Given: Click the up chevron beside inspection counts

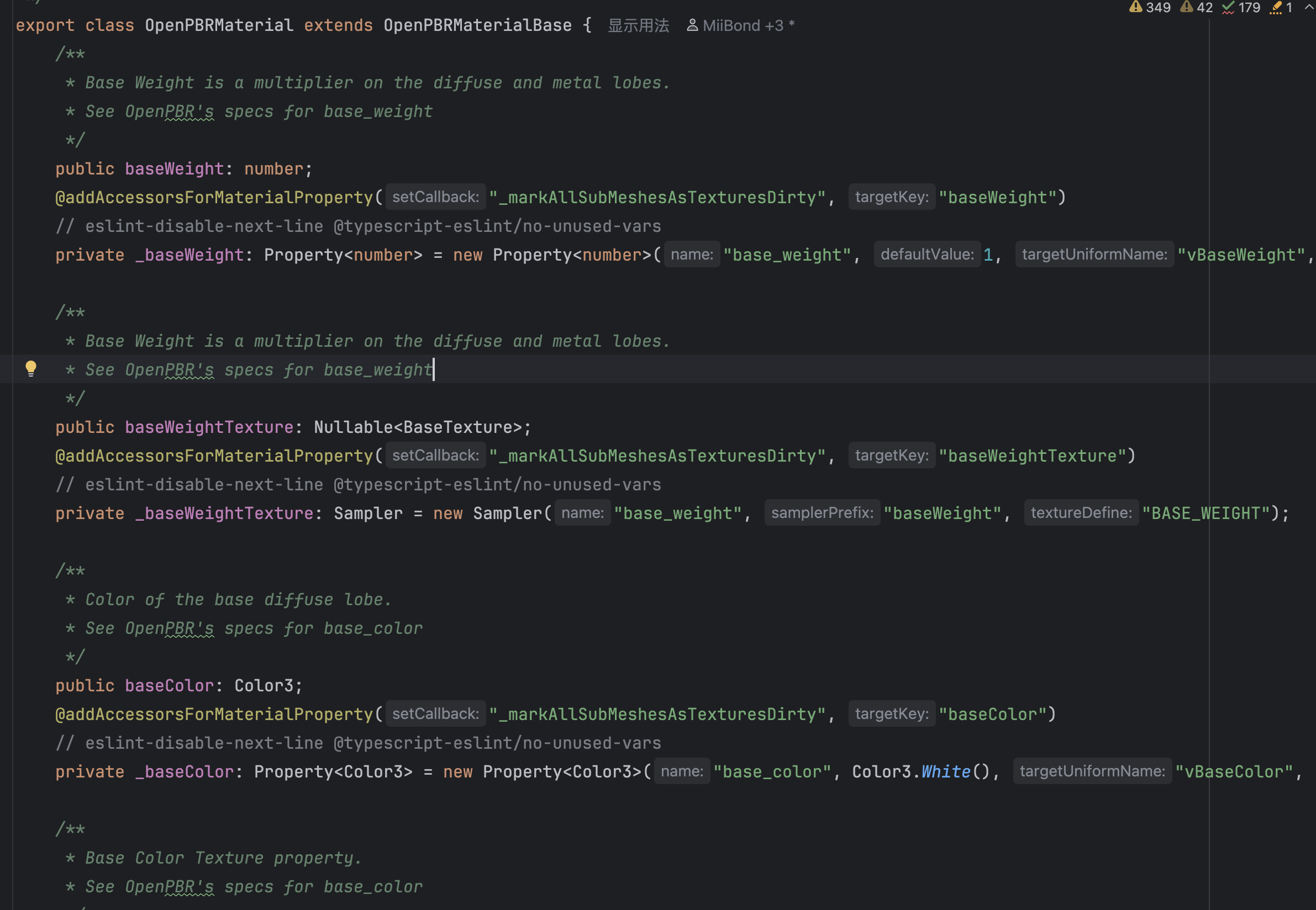Looking at the screenshot, I should click(1309, 7).
